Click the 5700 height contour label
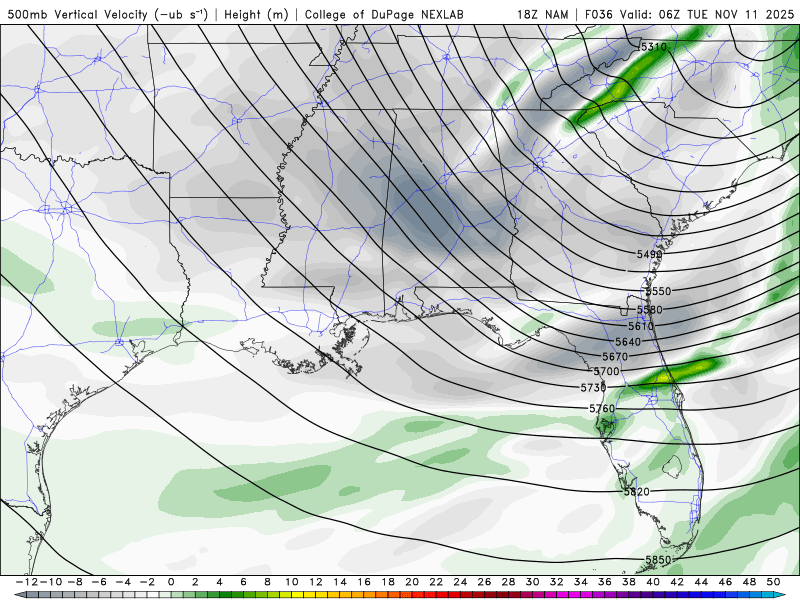 pos(606,371)
